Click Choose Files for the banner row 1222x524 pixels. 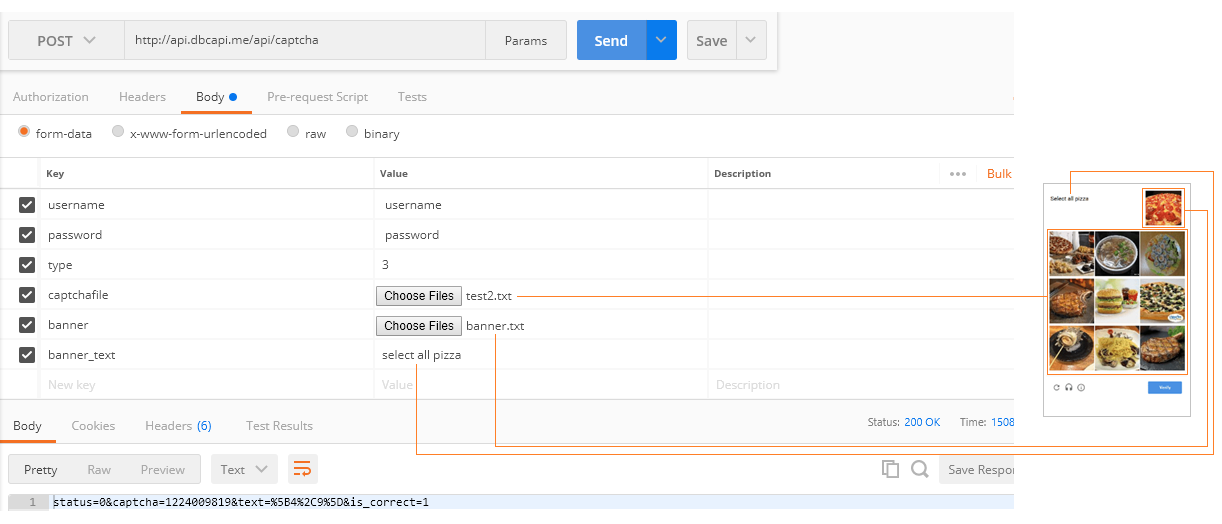click(x=419, y=326)
